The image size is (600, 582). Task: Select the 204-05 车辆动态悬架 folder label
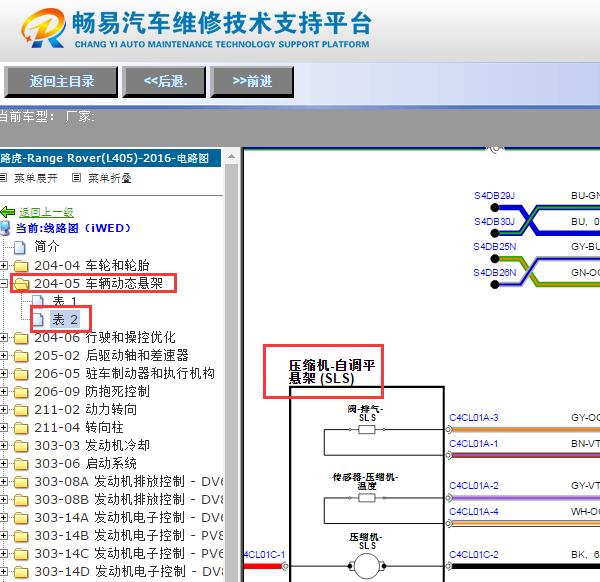click(98, 283)
